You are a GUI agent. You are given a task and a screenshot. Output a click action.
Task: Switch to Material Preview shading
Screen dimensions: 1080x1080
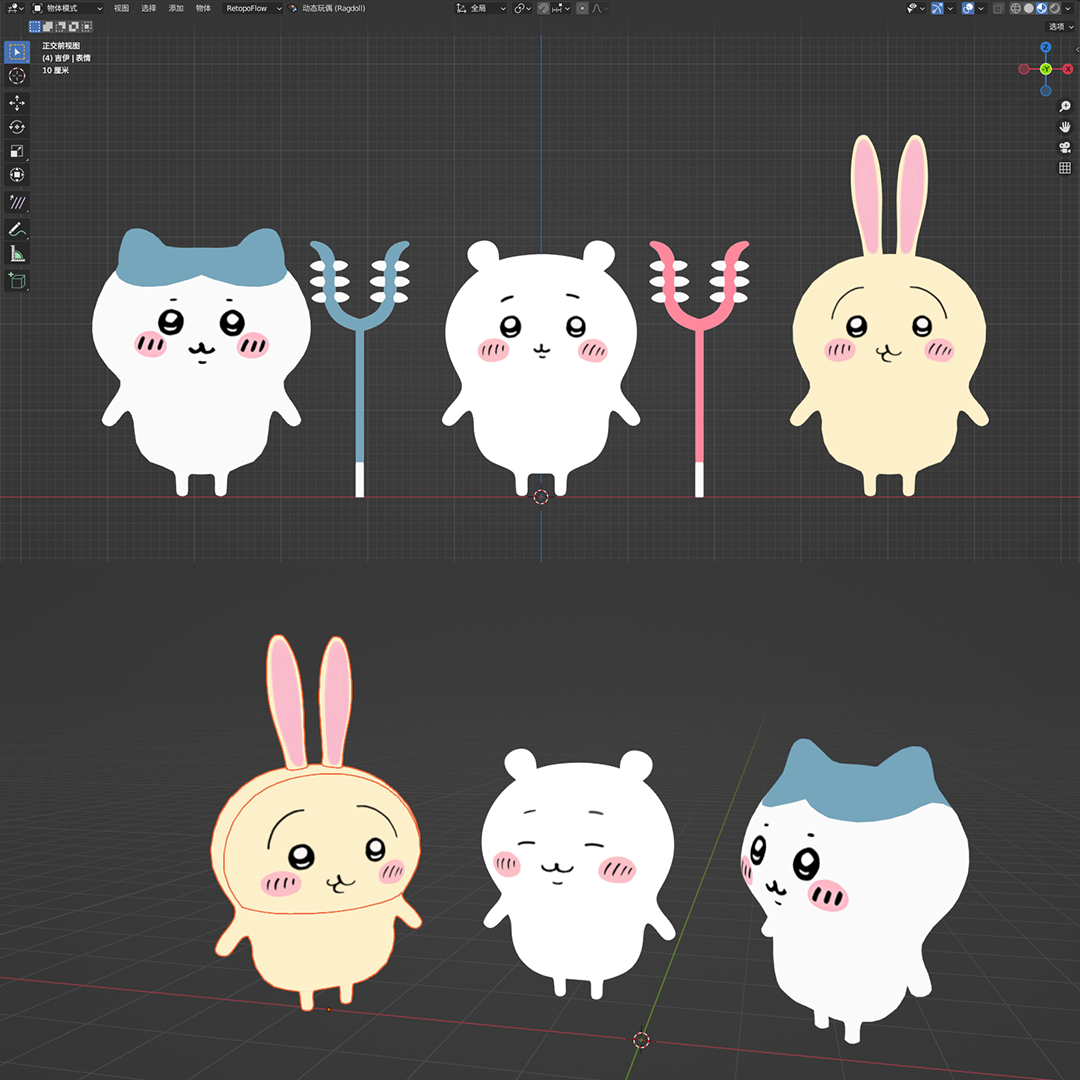(1041, 8)
